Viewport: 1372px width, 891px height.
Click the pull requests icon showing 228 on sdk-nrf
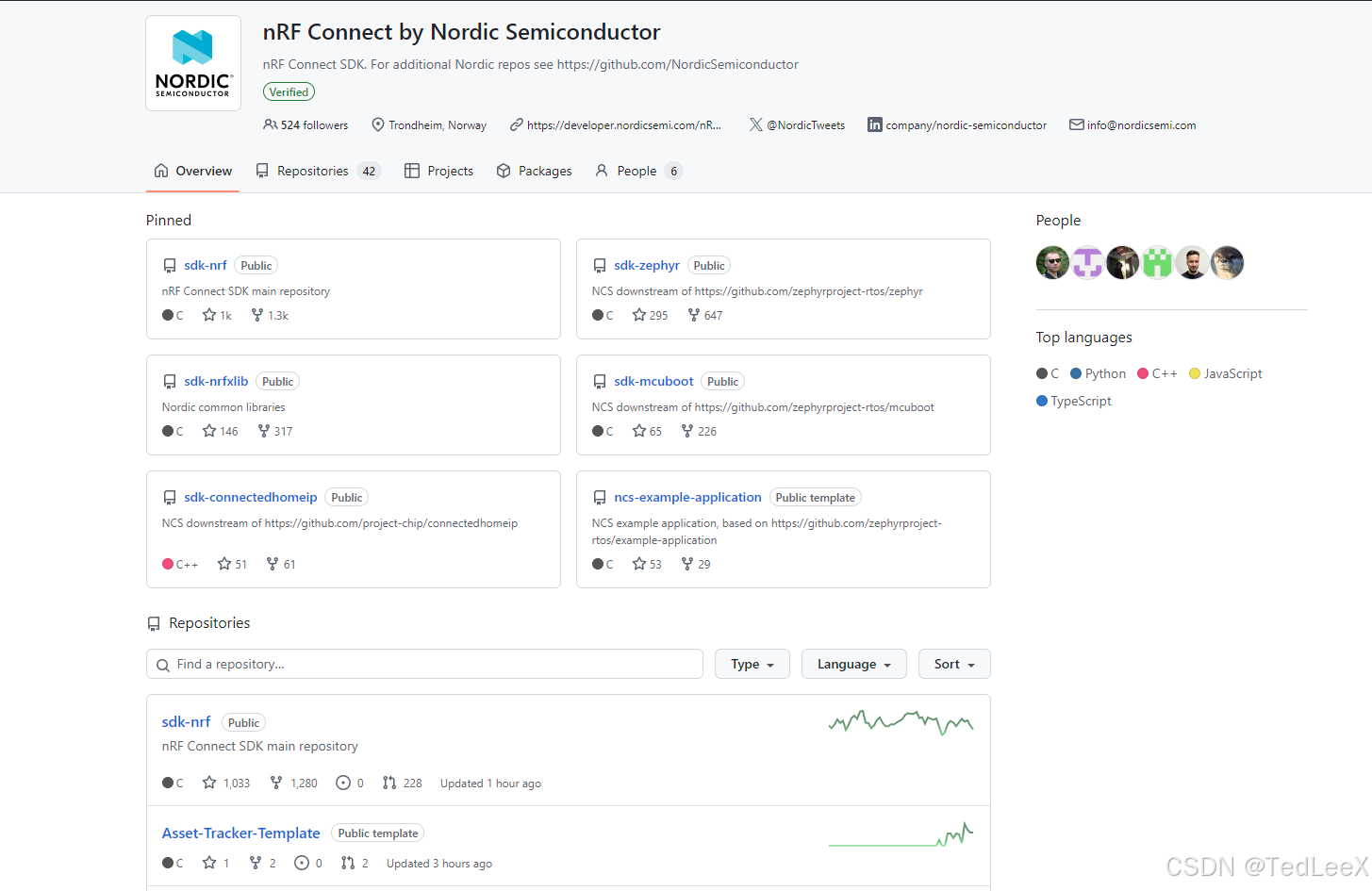tap(390, 783)
